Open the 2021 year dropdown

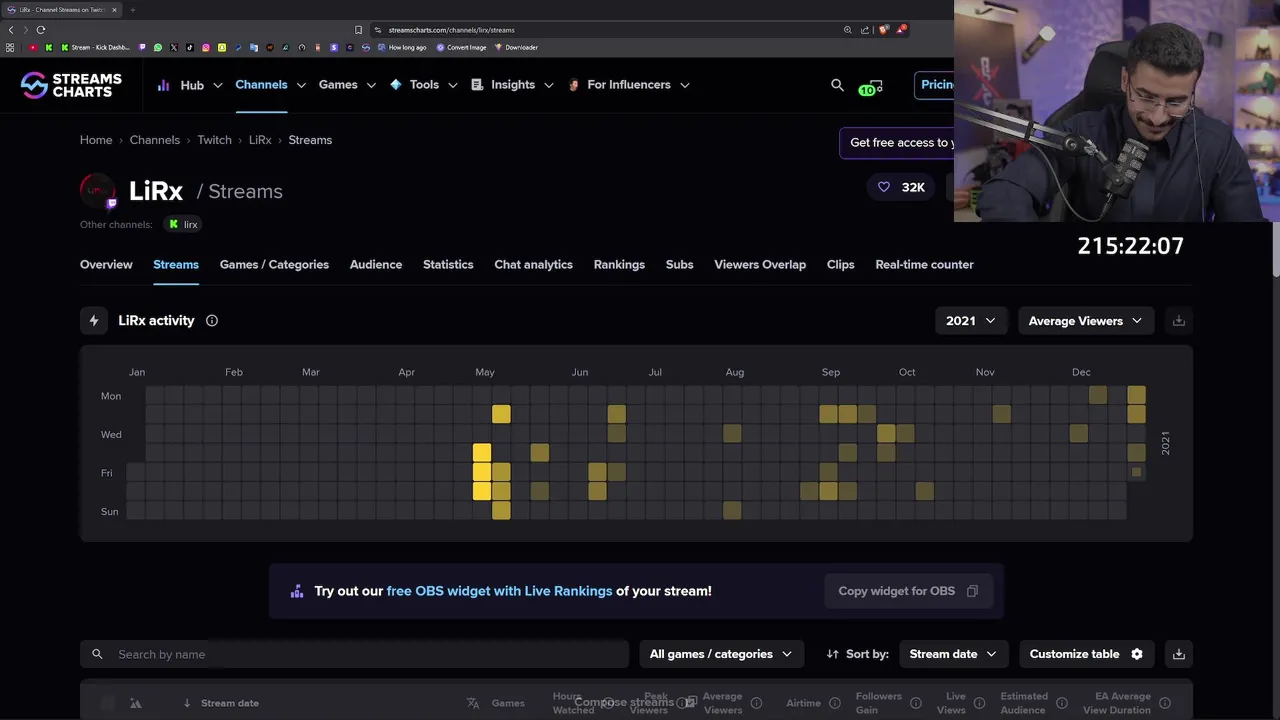click(x=970, y=321)
